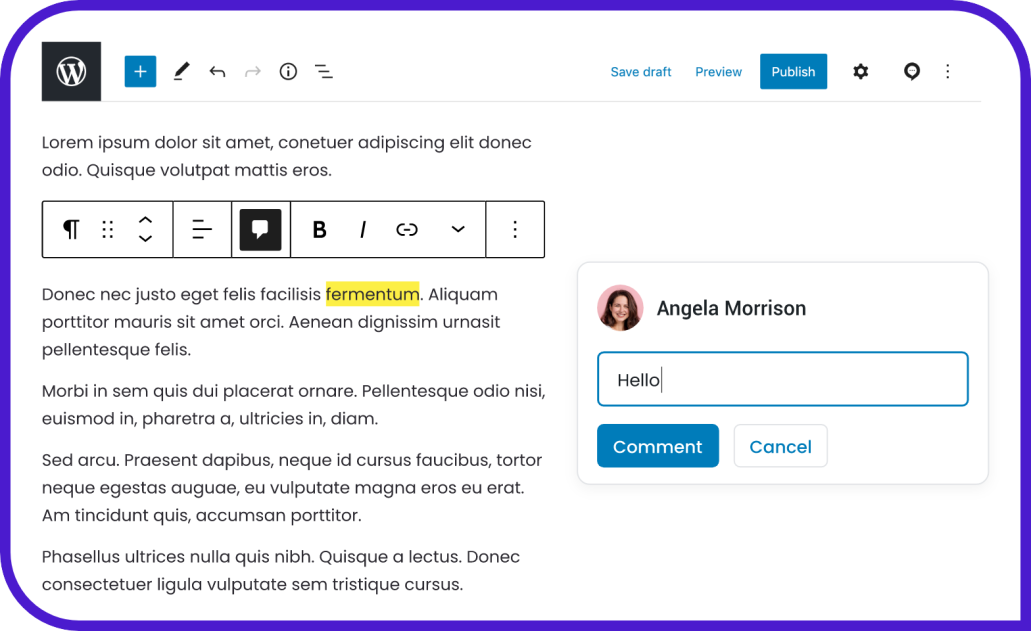Click Save draft link

click(640, 72)
